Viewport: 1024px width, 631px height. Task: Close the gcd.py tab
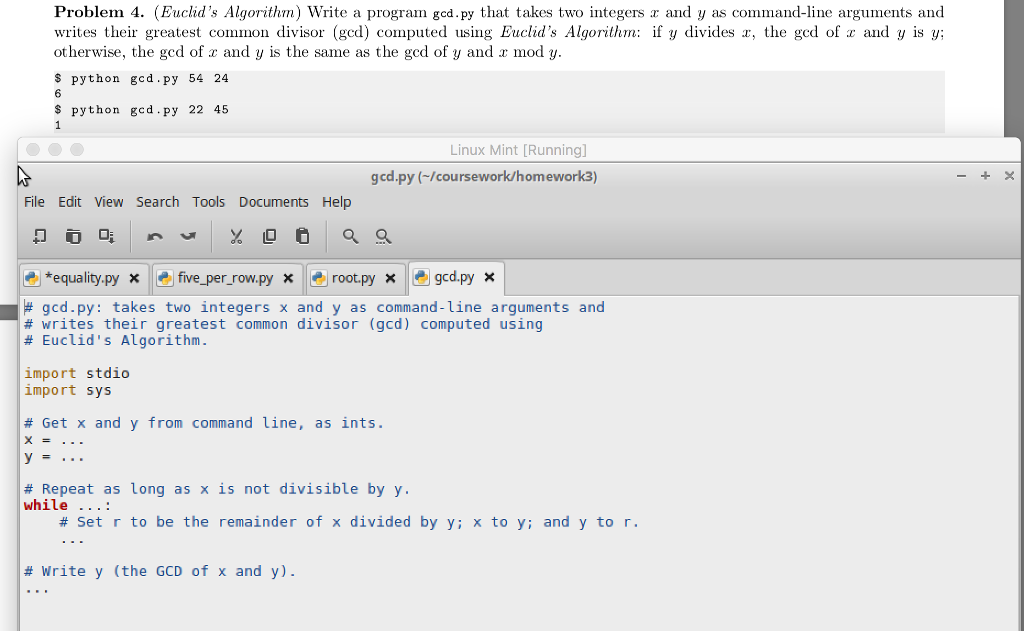tap(489, 277)
